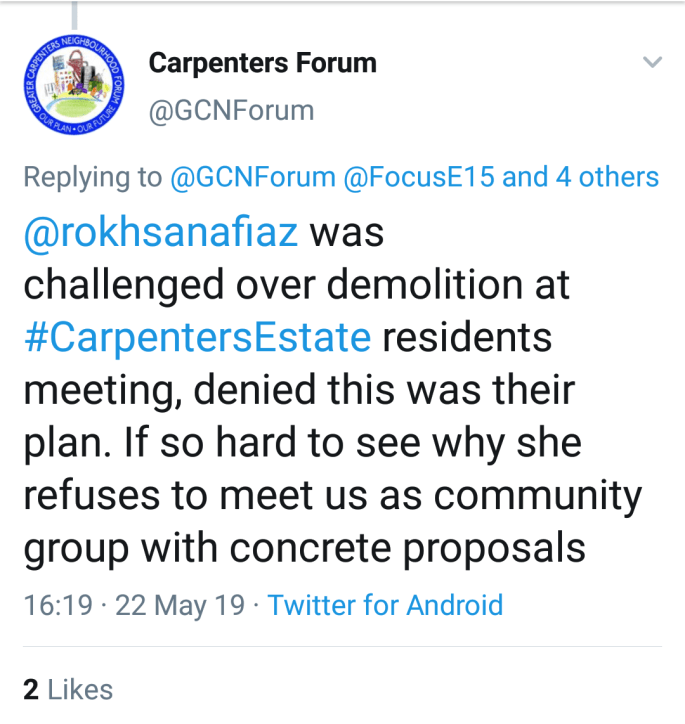Open the @GCNForum handle below the name
Screen dimensions: 685x724
[x=230, y=109]
